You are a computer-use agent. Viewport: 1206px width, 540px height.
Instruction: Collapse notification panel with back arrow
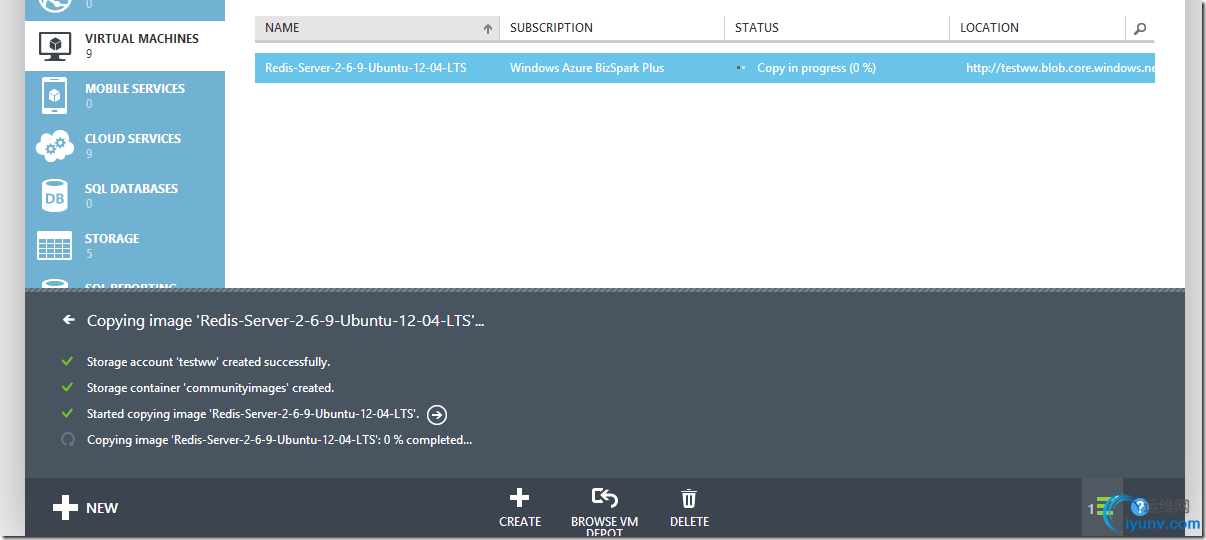[68, 320]
